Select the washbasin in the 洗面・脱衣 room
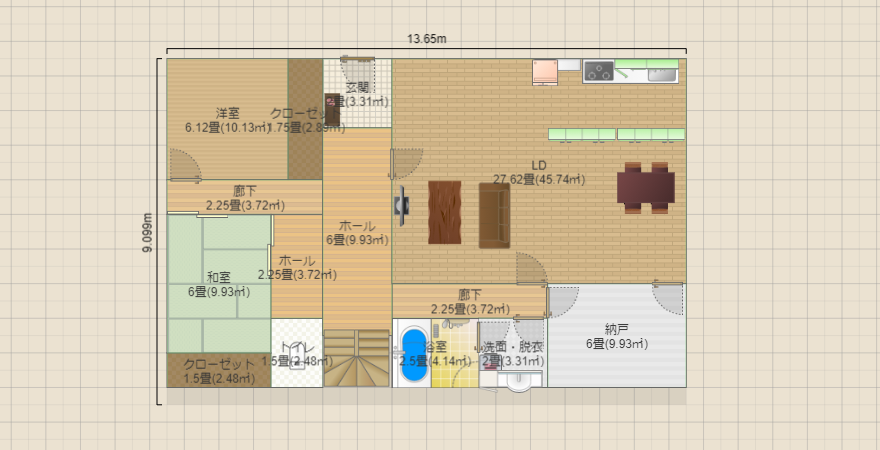This screenshot has height=450, width=880. 519,381
